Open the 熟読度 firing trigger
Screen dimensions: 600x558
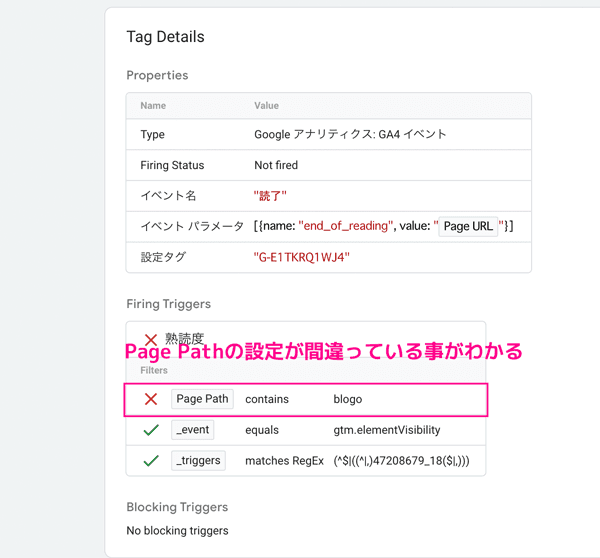point(184,339)
